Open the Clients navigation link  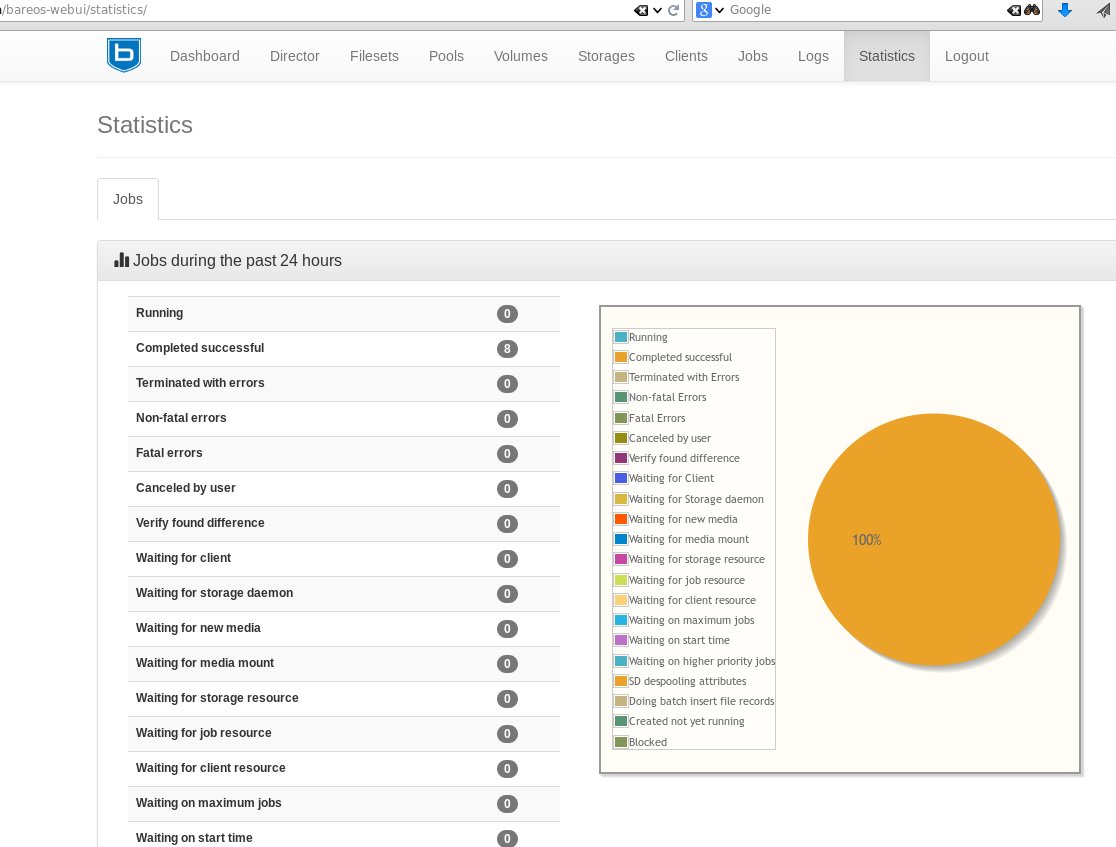686,56
